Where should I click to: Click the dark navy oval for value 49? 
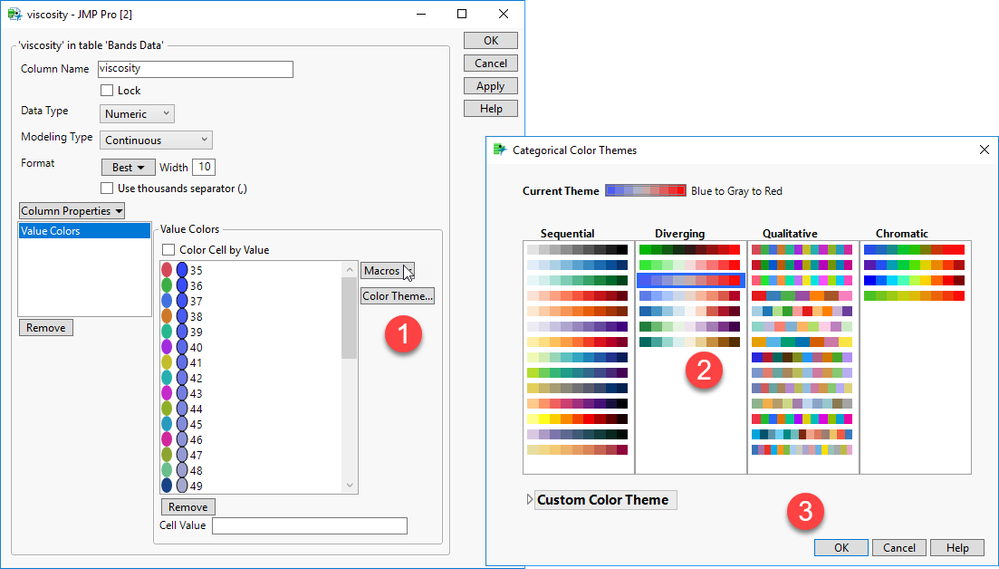pyautogui.click(x=167, y=486)
